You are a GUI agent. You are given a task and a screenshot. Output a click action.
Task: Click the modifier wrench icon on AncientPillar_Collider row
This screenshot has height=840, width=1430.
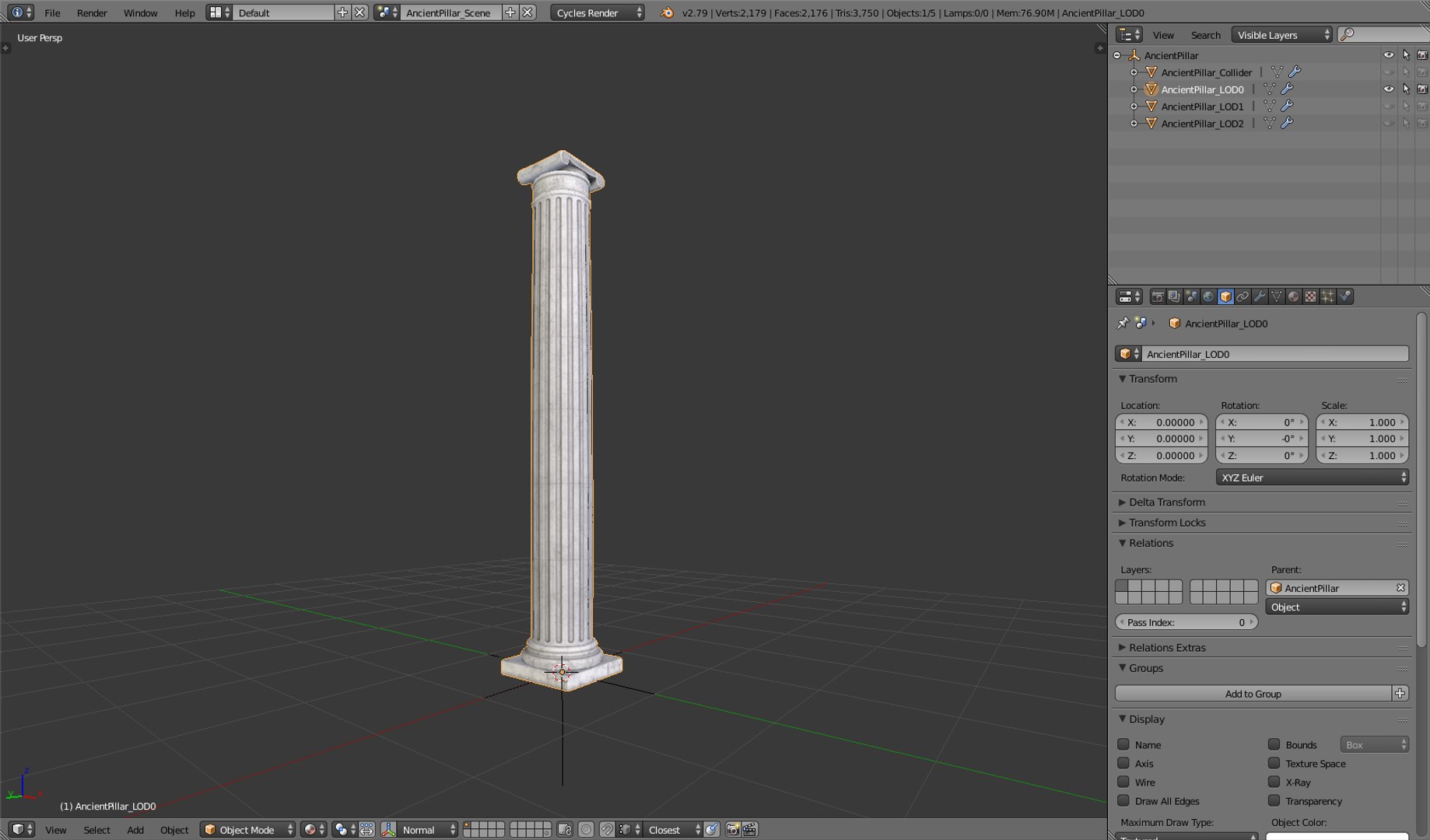pyautogui.click(x=1295, y=72)
